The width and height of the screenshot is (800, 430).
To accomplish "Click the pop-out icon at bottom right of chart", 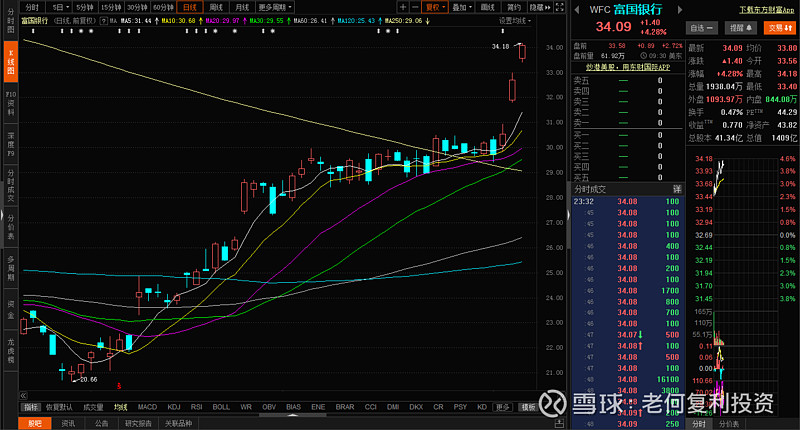I will pos(559,423).
